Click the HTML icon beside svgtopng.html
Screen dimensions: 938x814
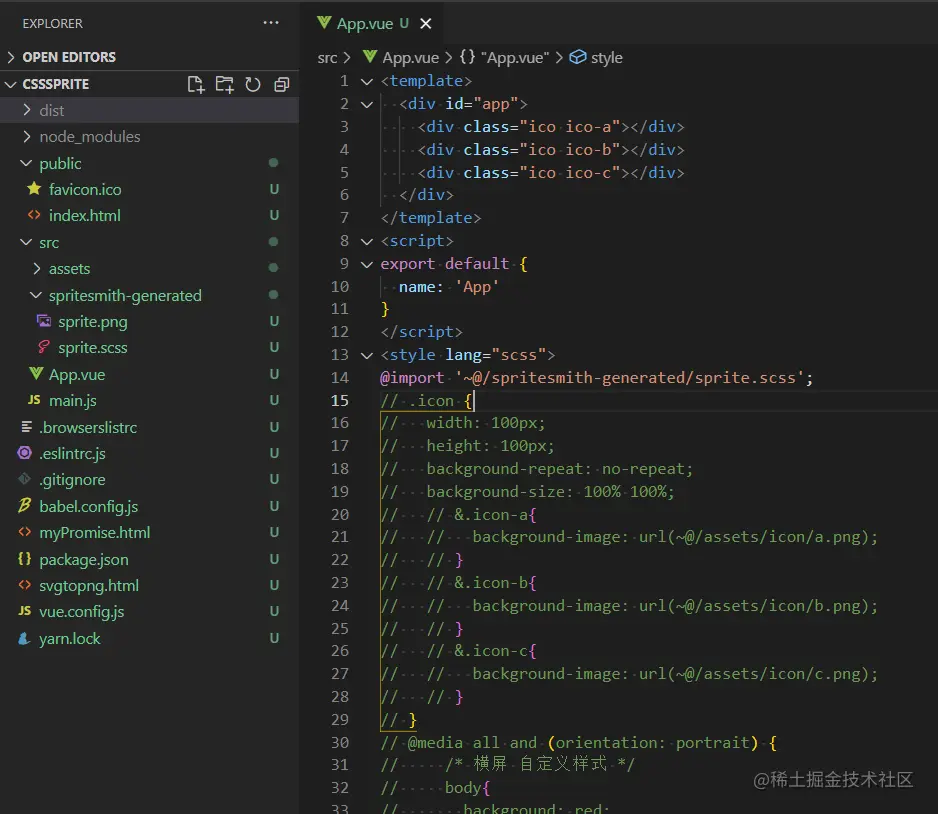tap(25, 585)
